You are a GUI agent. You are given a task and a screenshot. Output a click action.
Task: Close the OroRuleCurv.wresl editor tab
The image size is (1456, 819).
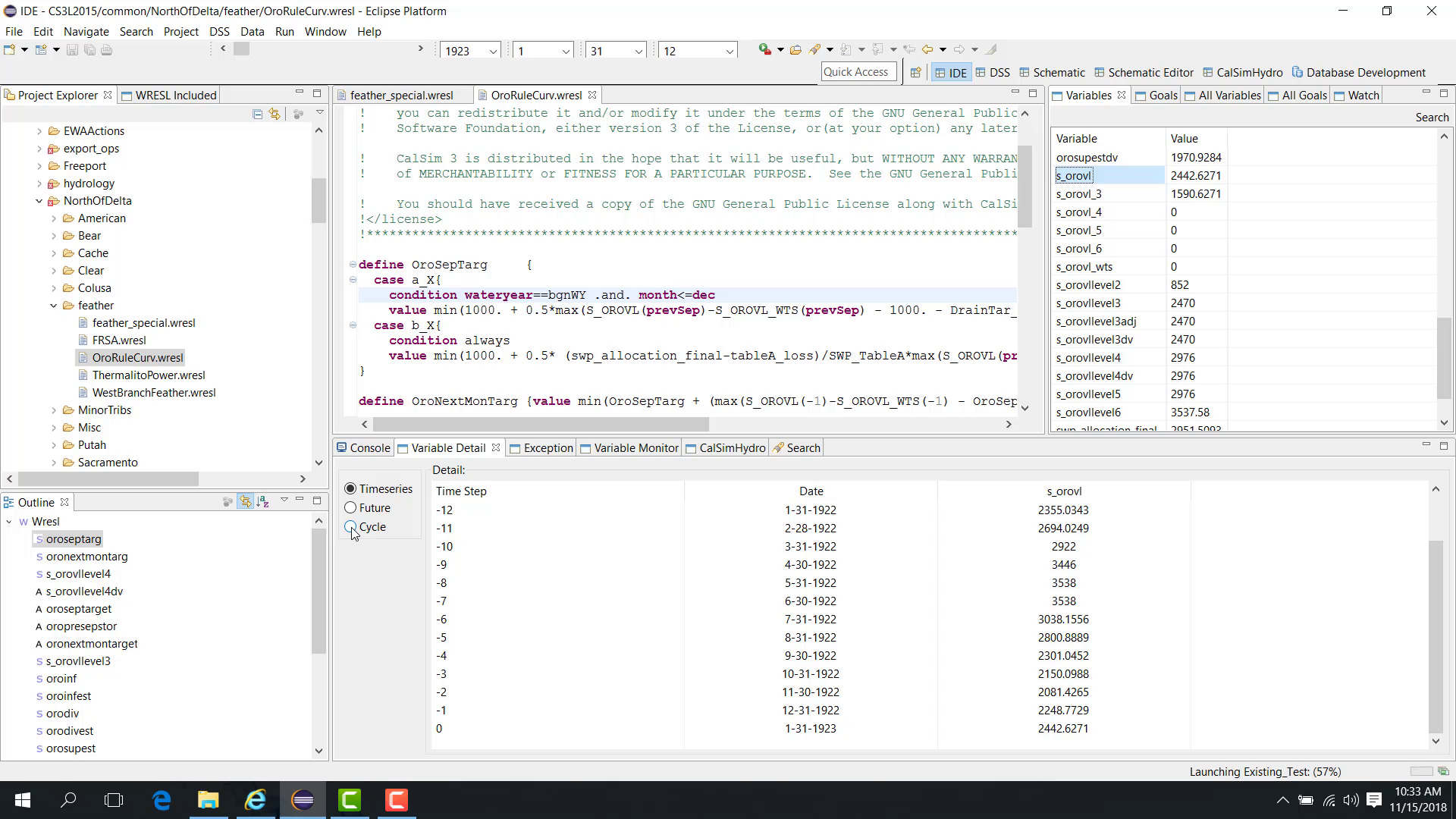[592, 95]
